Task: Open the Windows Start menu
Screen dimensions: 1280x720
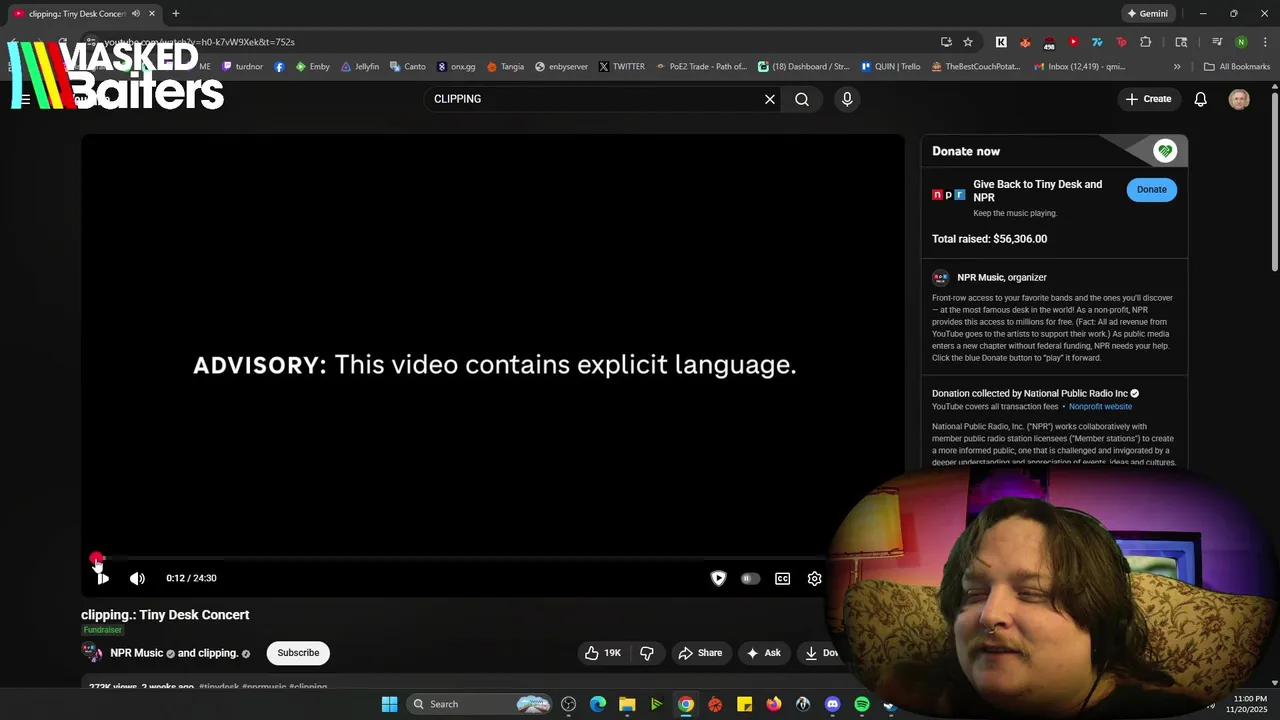Action: pyautogui.click(x=390, y=704)
